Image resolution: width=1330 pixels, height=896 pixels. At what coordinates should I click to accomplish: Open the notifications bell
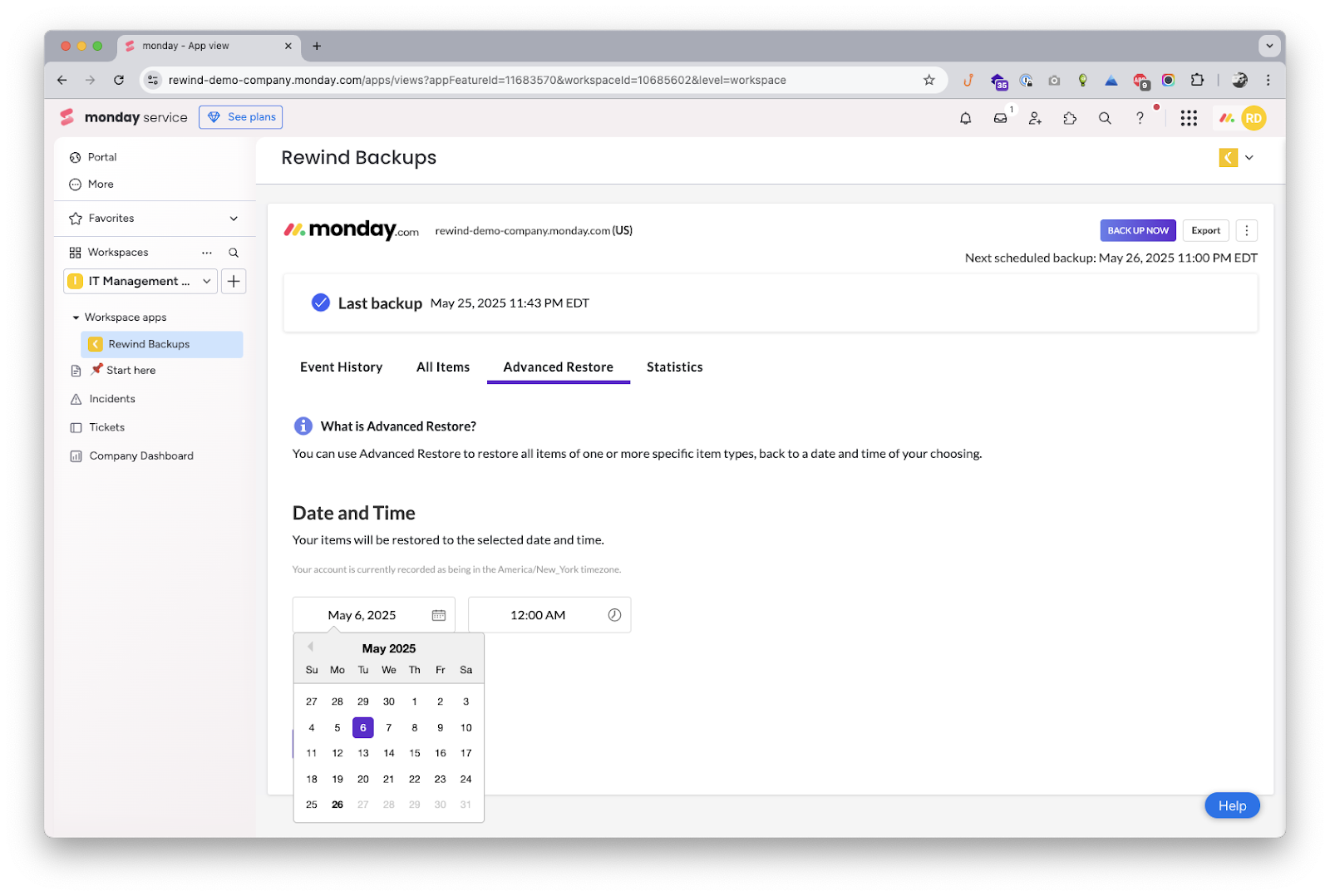pos(965,118)
